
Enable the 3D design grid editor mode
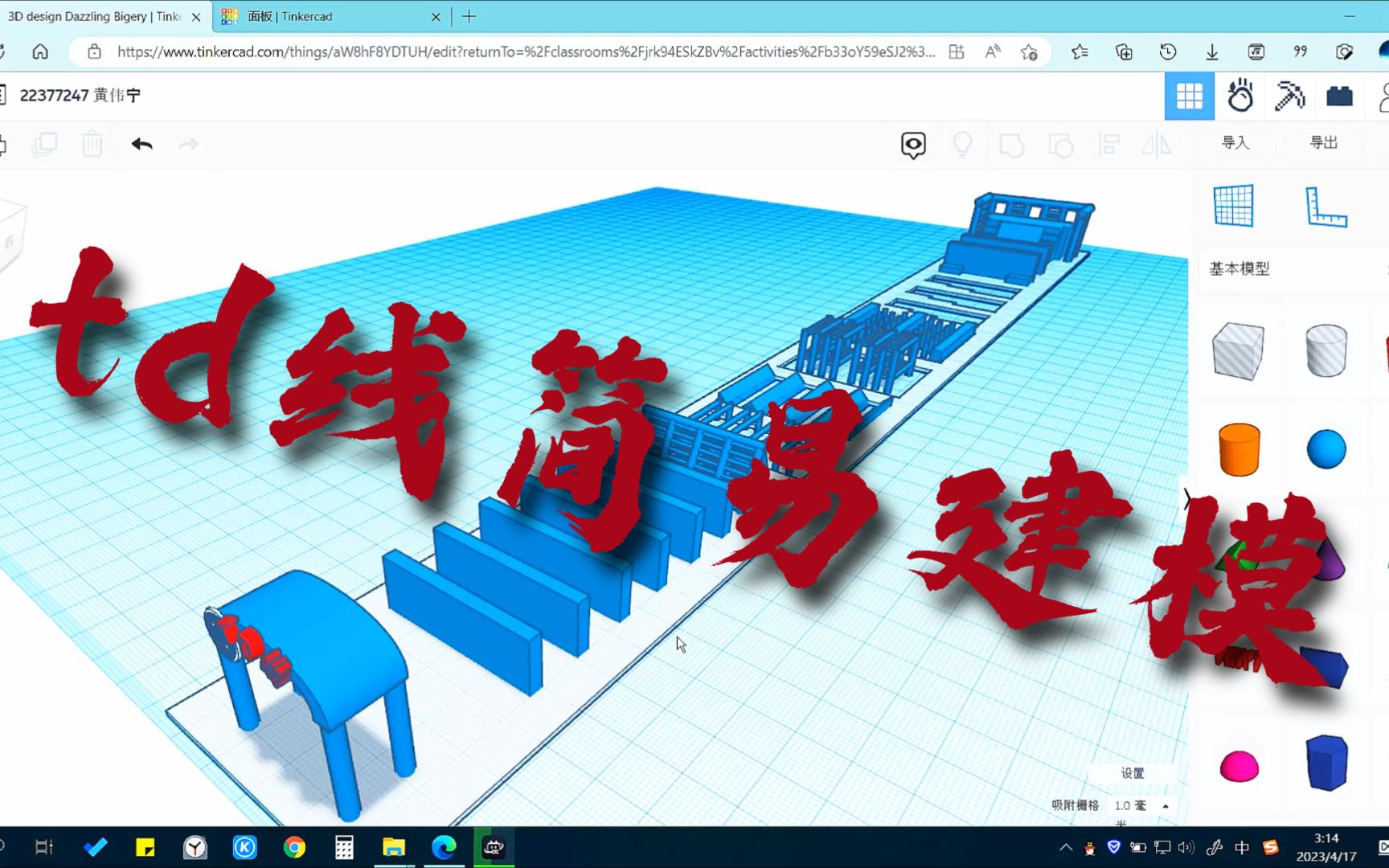(1190, 95)
